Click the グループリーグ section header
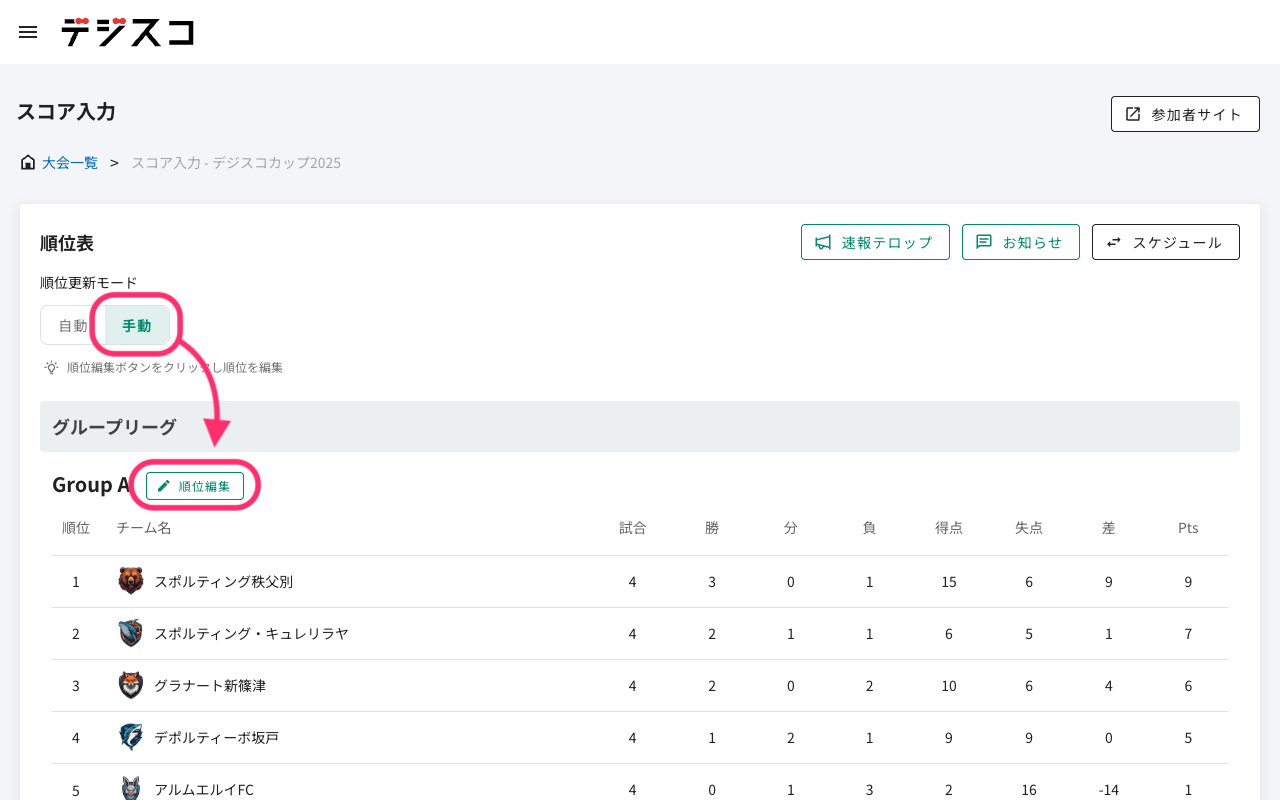The width and height of the screenshot is (1280, 800). coord(115,427)
